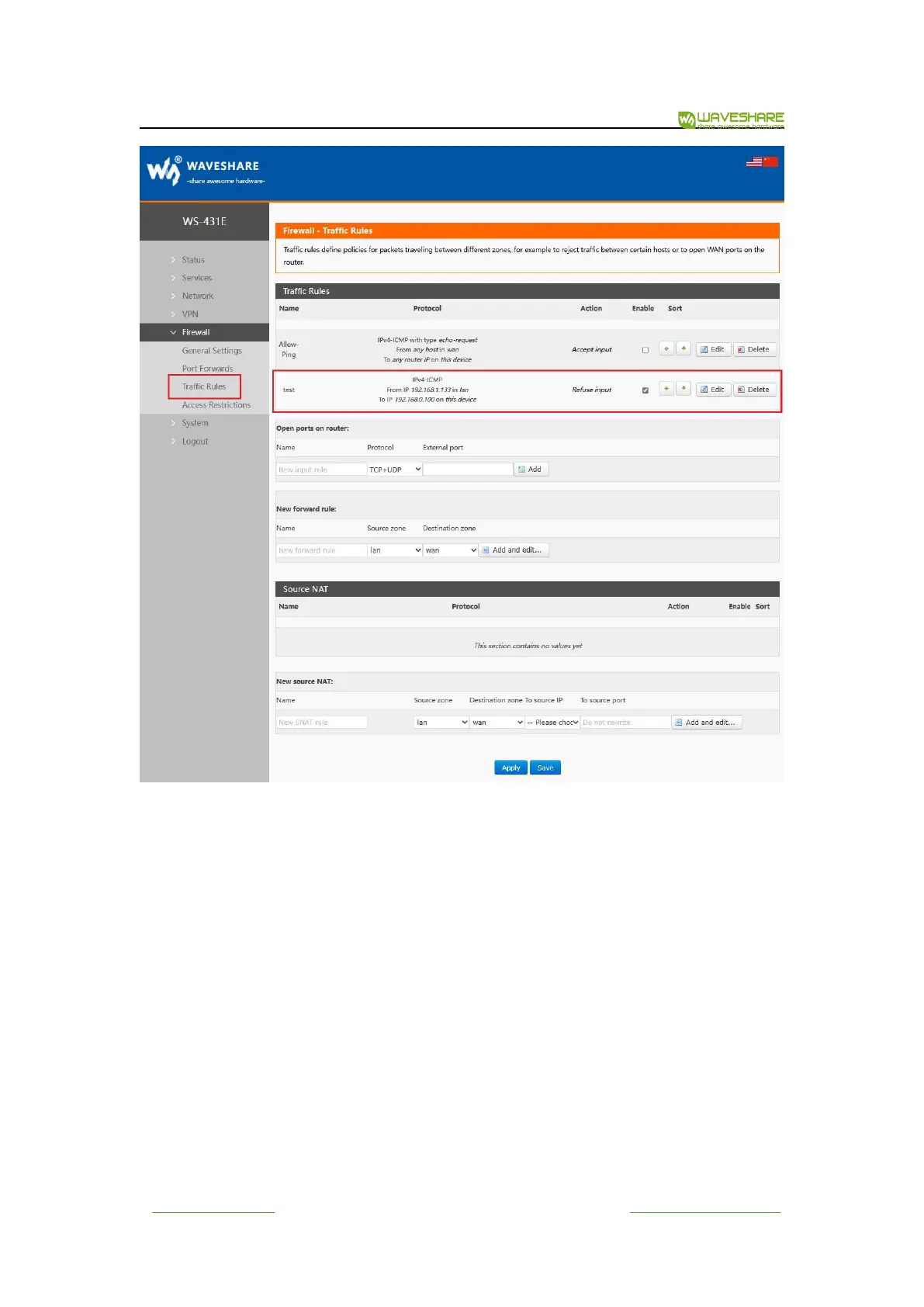The height and width of the screenshot is (1307, 924).
Task: Click the WS-431E device title
Action: 204,221
